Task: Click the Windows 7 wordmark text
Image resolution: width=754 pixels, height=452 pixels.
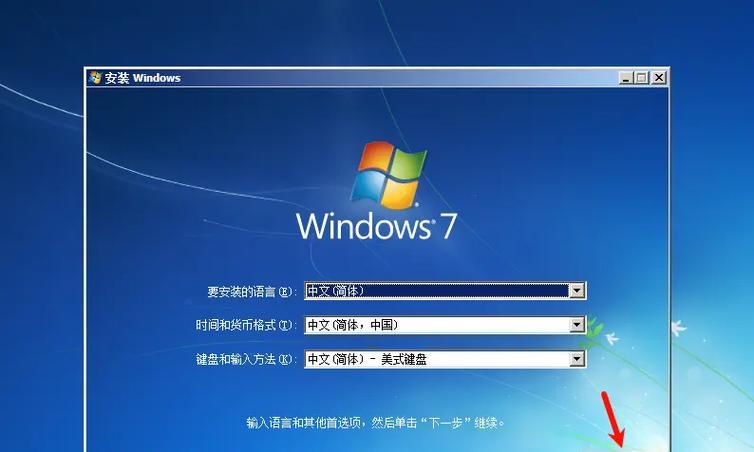Action: click(x=376, y=226)
